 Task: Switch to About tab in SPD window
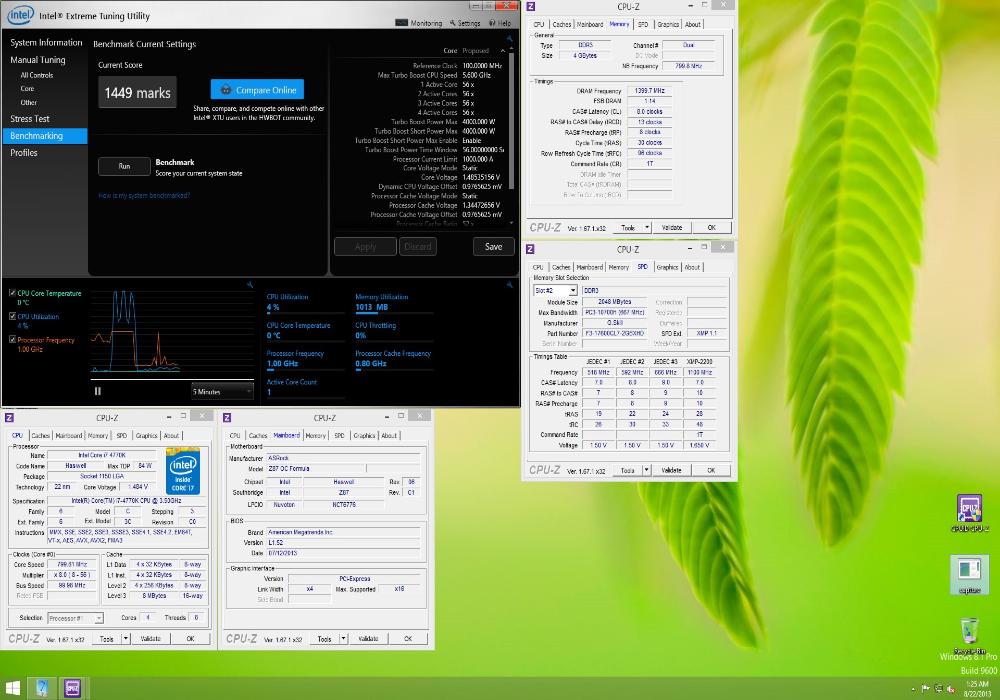[x=693, y=267]
